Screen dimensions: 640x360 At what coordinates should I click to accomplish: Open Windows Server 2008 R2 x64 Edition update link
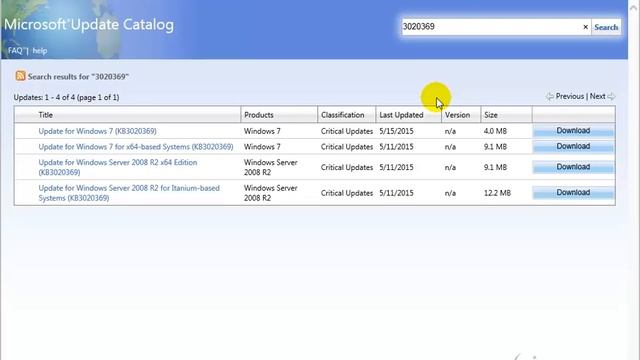coord(118,167)
